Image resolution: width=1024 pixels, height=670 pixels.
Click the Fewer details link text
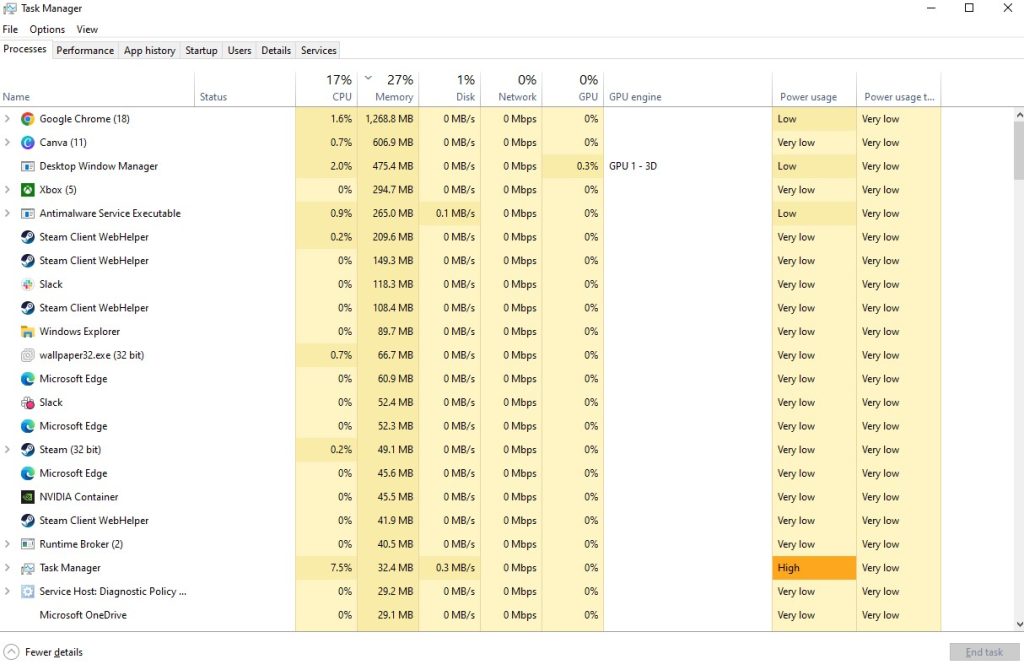tap(54, 652)
